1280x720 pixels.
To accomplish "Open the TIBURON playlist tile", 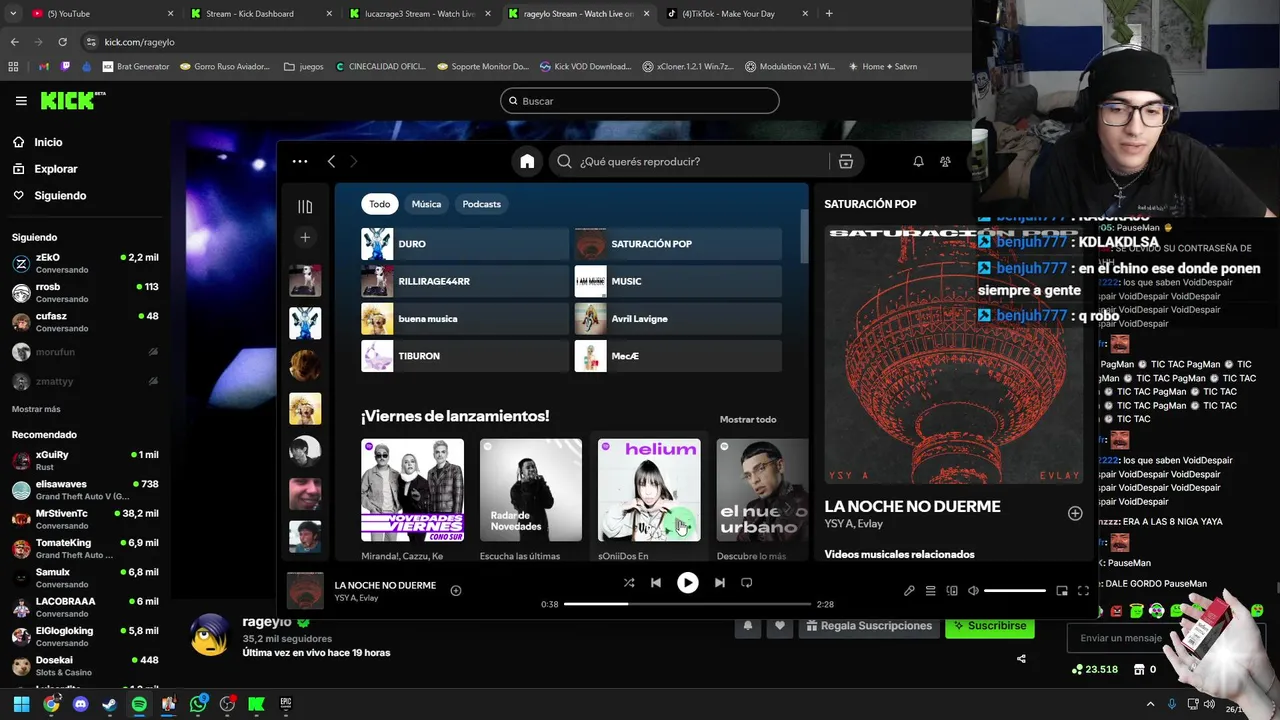I will [465, 356].
